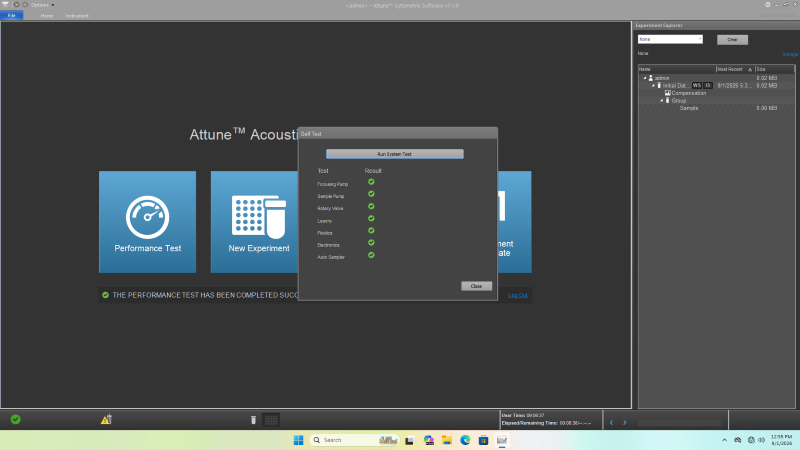Select the Compensation item in tree
This screenshot has width=800, height=450.
(x=688, y=93)
